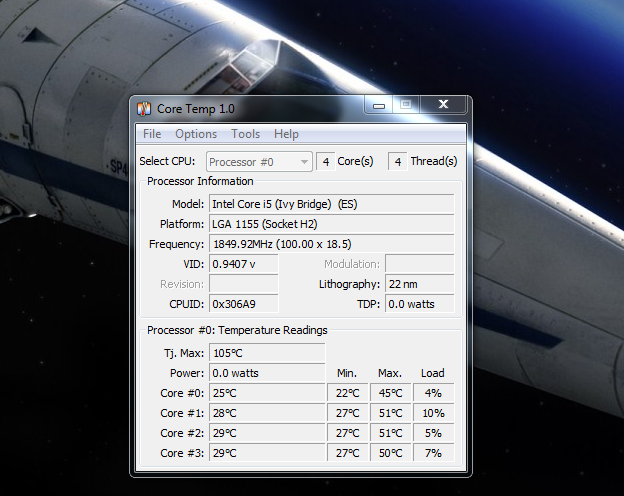Image resolution: width=624 pixels, height=496 pixels.
Task: Click the disabled maximize button
Action: click(406, 105)
